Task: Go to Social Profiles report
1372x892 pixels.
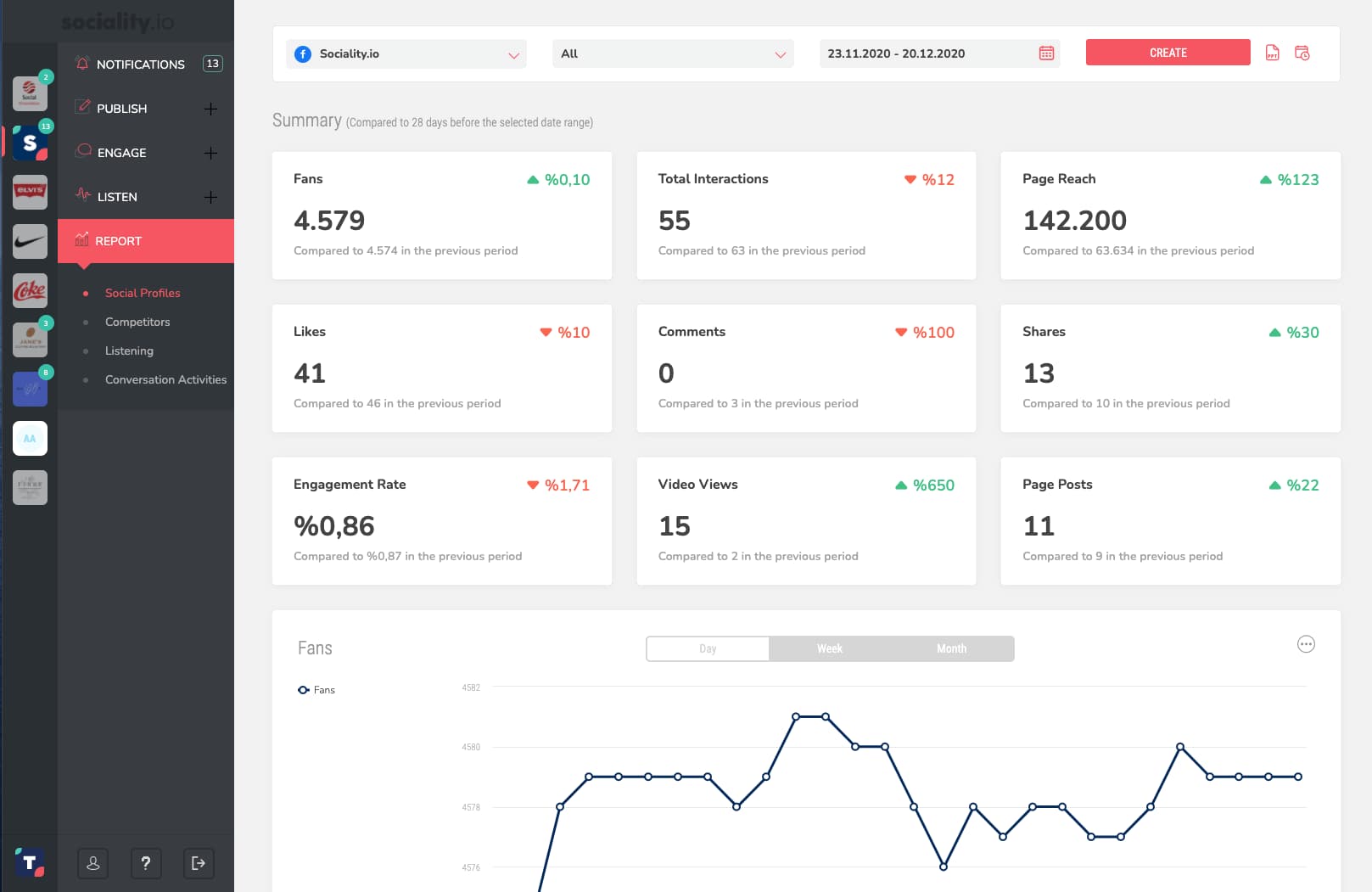Action: pyautogui.click(x=143, y=293)
